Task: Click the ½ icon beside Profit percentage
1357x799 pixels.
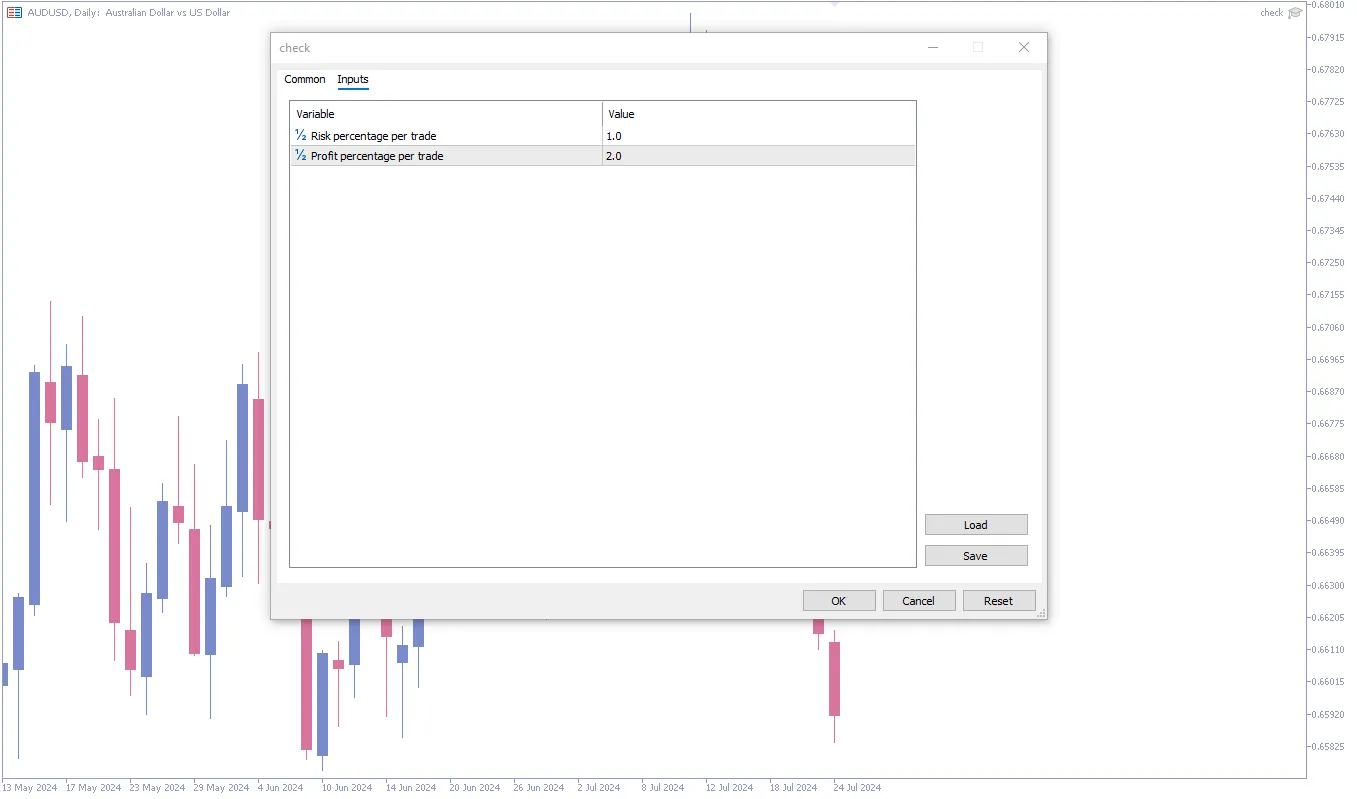Action: (300, 155)
